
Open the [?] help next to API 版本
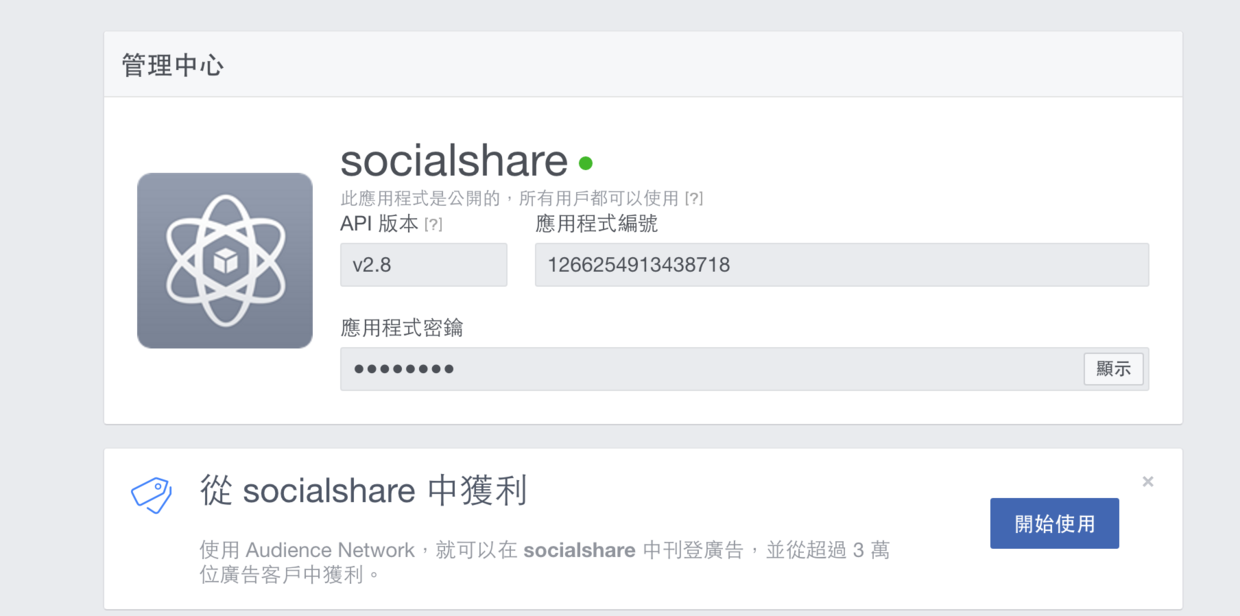[433, 225]
